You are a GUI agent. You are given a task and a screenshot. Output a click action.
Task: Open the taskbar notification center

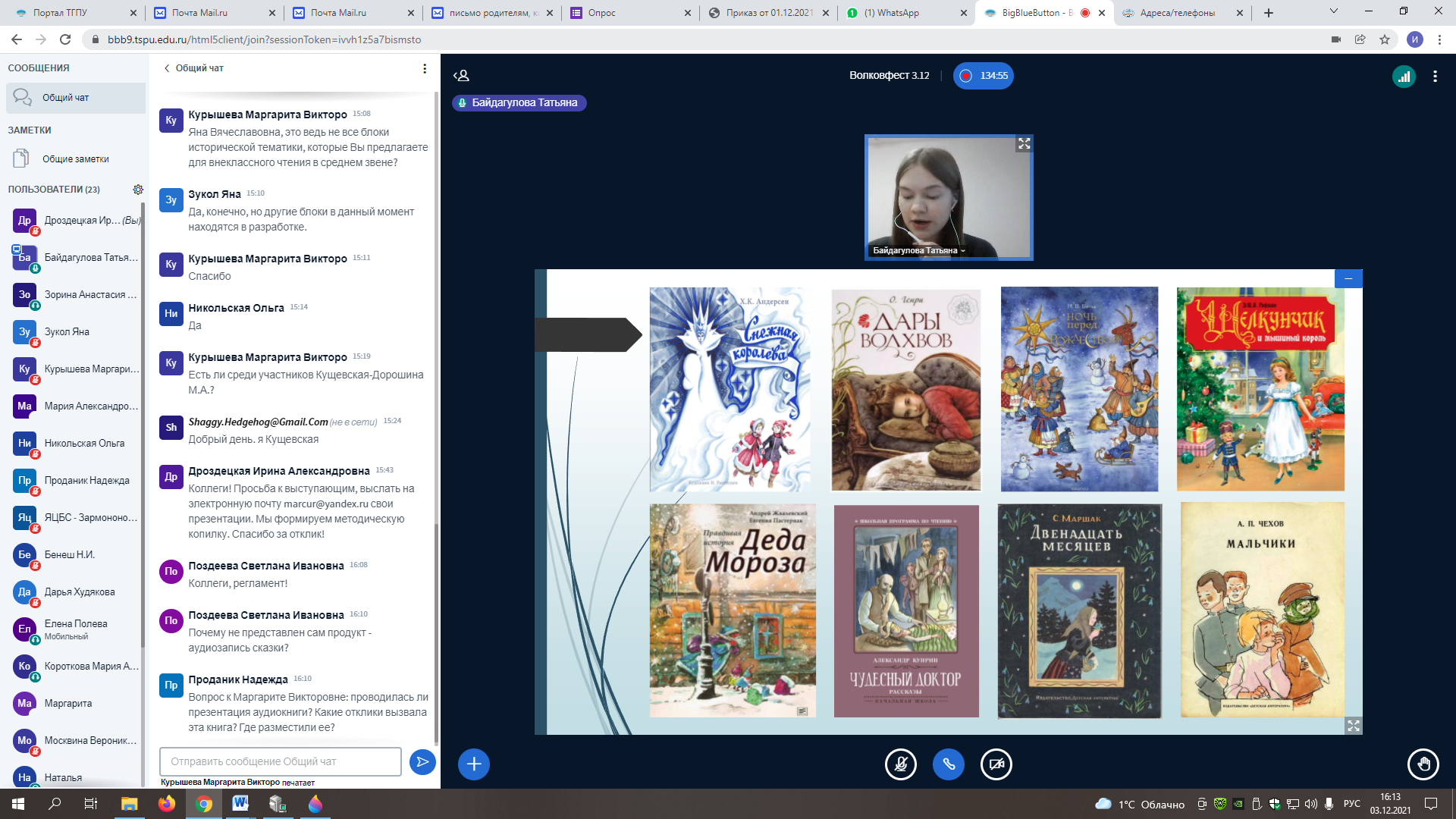pyautogui.click(x=1431, y=804)
